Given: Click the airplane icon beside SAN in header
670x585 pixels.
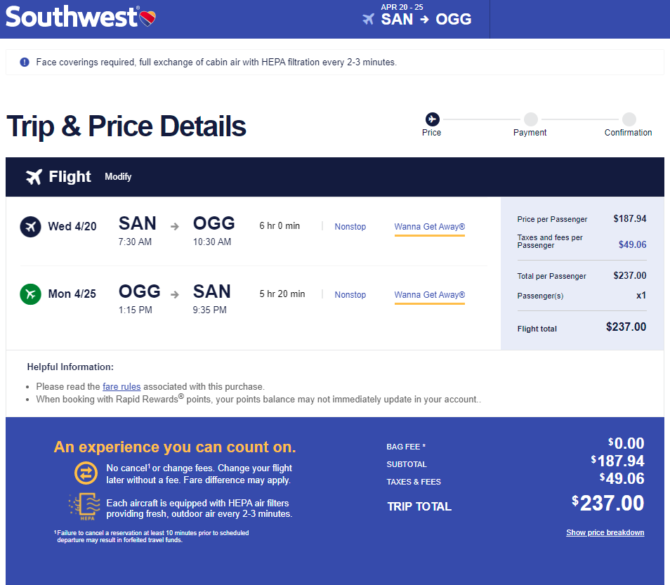Looking at the screenshot, I should point(368,19).
